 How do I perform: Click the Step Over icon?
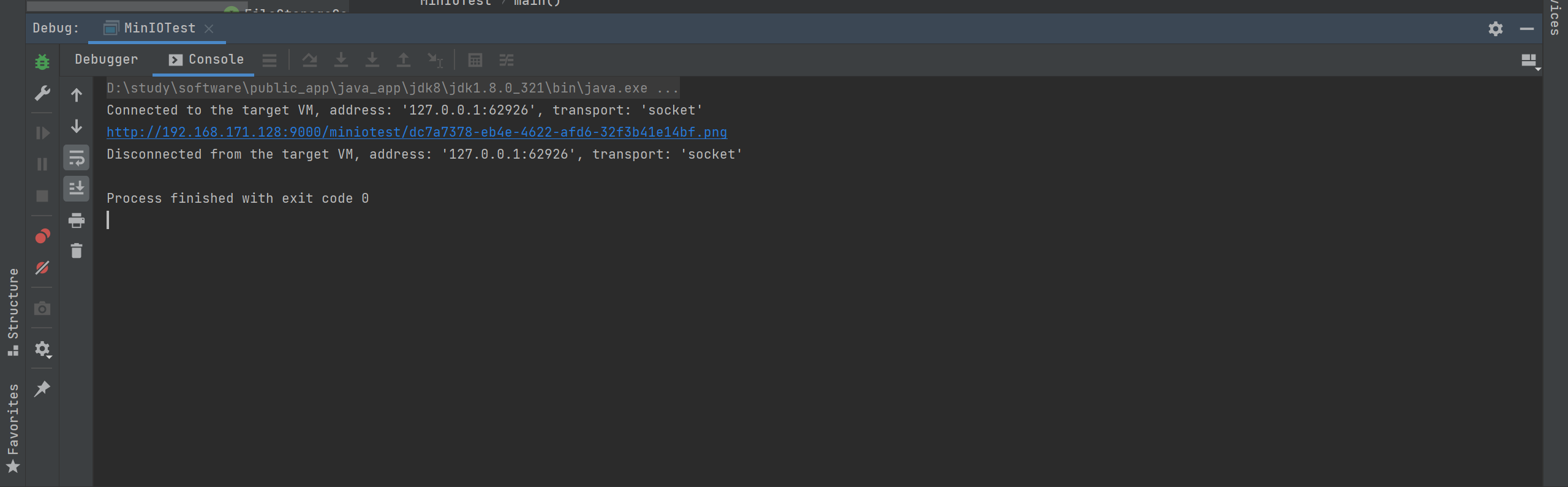click(310, 60)
